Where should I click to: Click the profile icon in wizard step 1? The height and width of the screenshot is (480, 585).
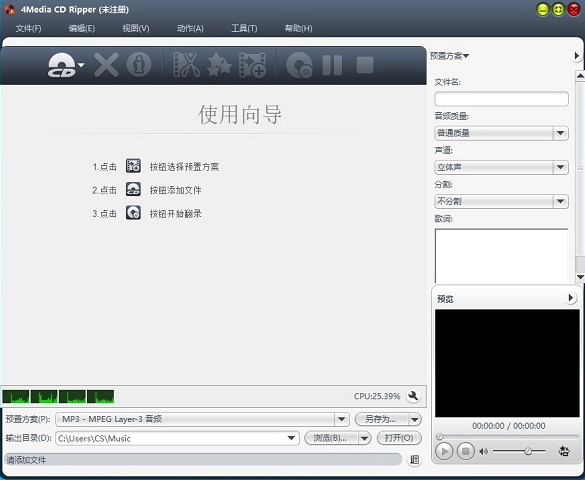pyautogui.click(x=133, y=166)
